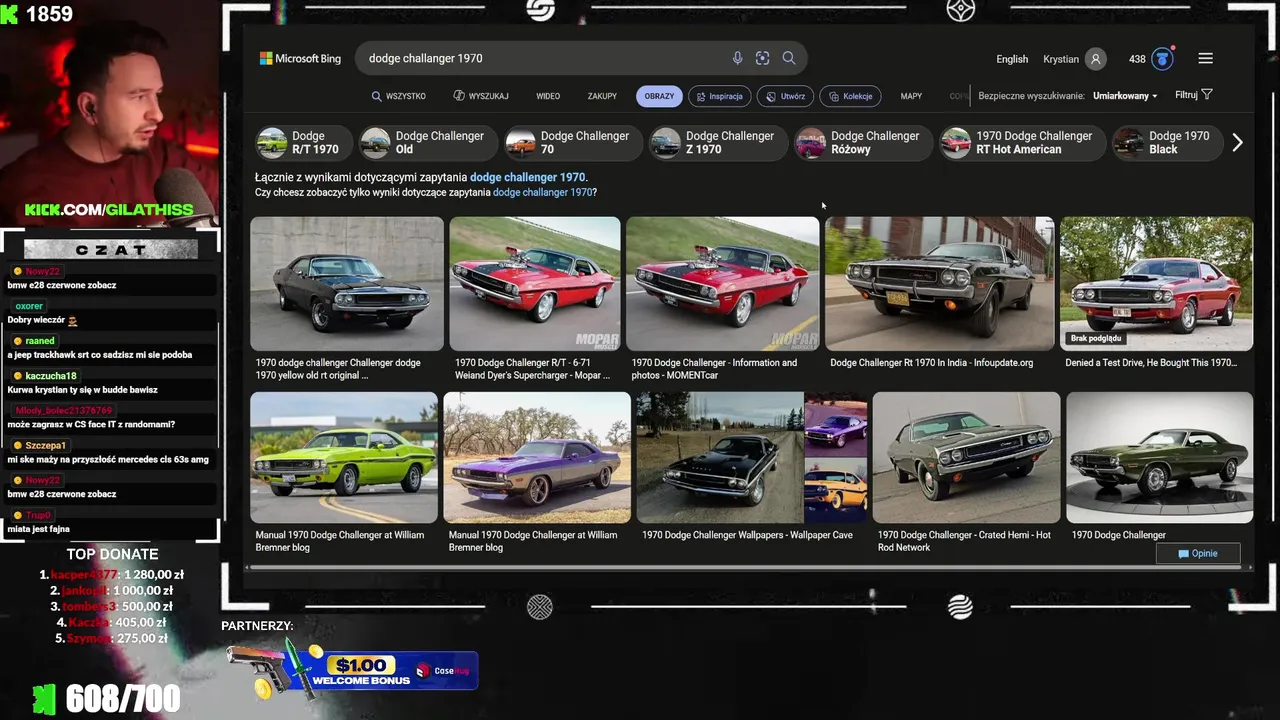Switch to WIDEO tab

[548, 96]
